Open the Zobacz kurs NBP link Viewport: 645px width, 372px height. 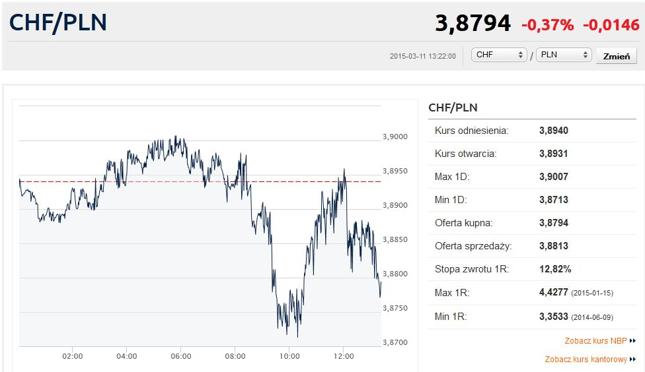tap(595, 341)
